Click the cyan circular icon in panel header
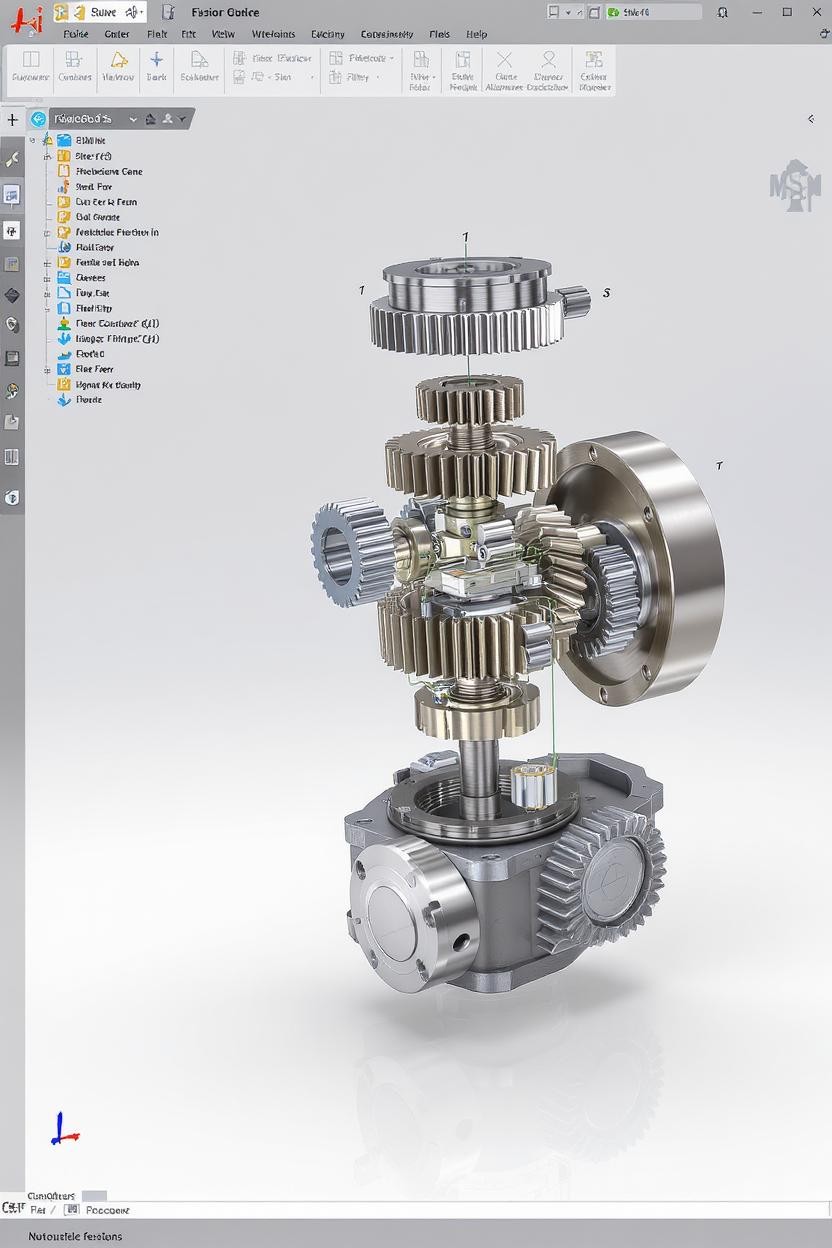The width and height of the screenshot is (832, 1248). [x=39, y=119]
